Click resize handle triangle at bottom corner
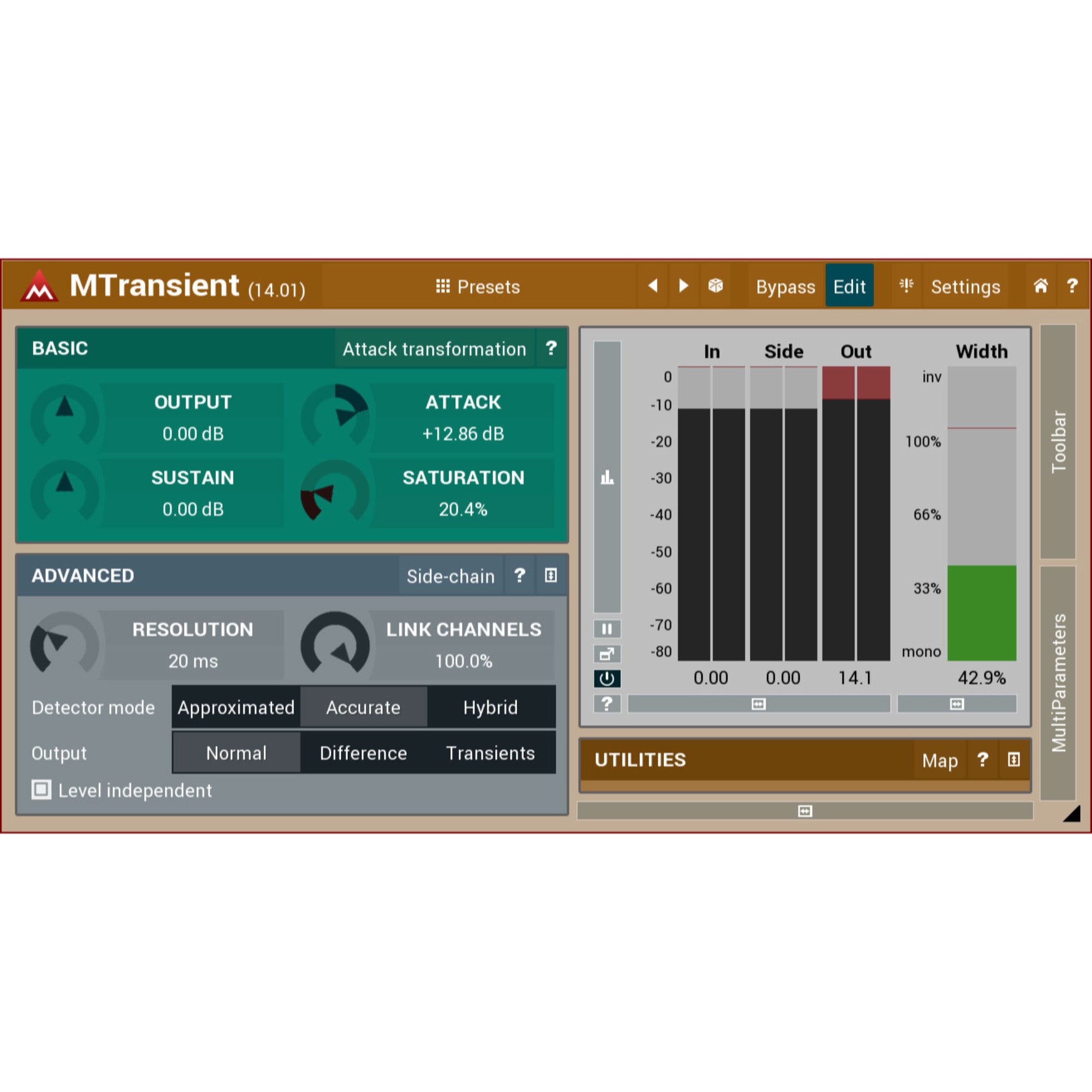The image size is (1092, 1092). pos(1072,814)
